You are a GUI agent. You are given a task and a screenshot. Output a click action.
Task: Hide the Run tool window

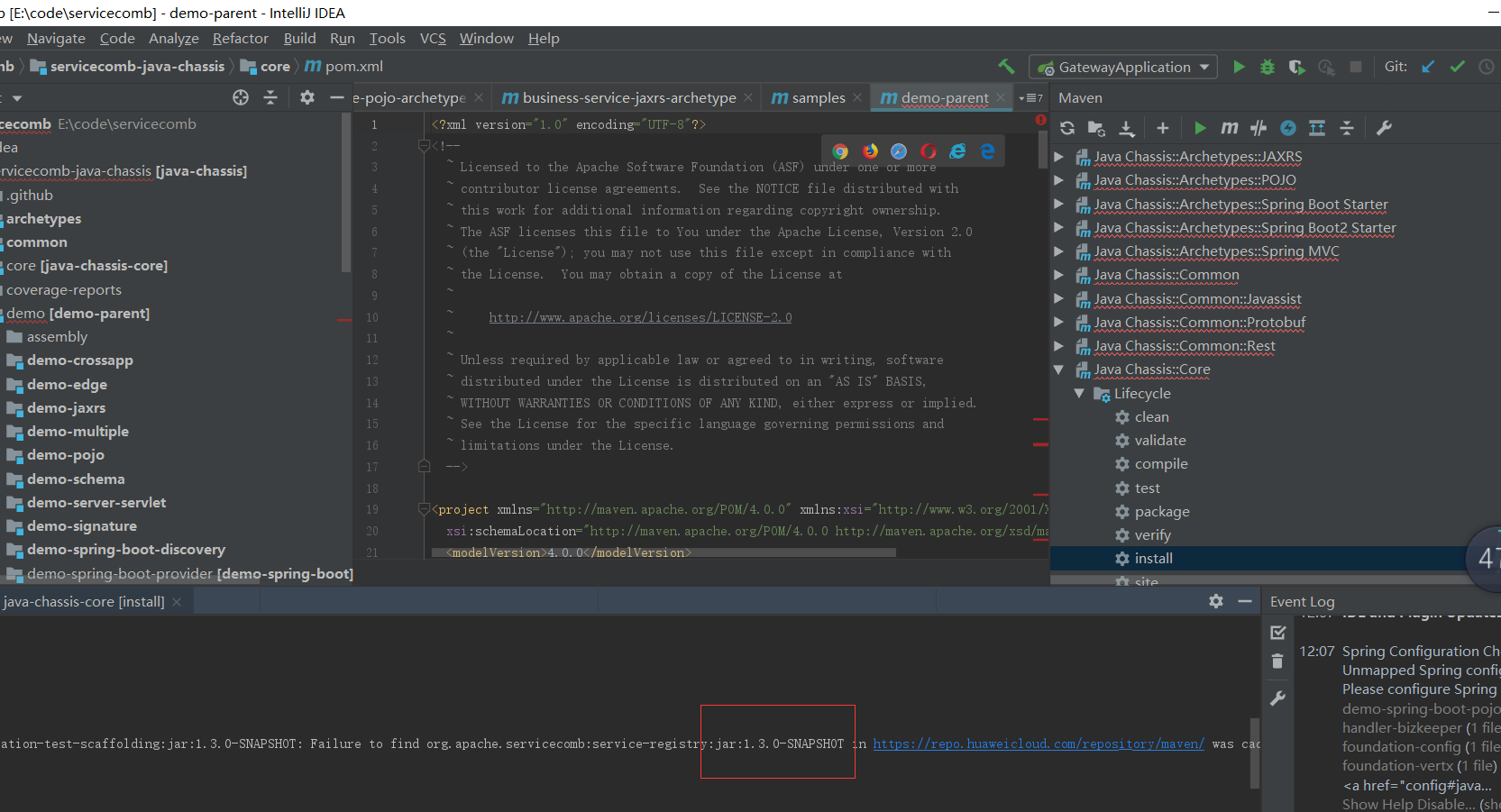point(1245,601)
